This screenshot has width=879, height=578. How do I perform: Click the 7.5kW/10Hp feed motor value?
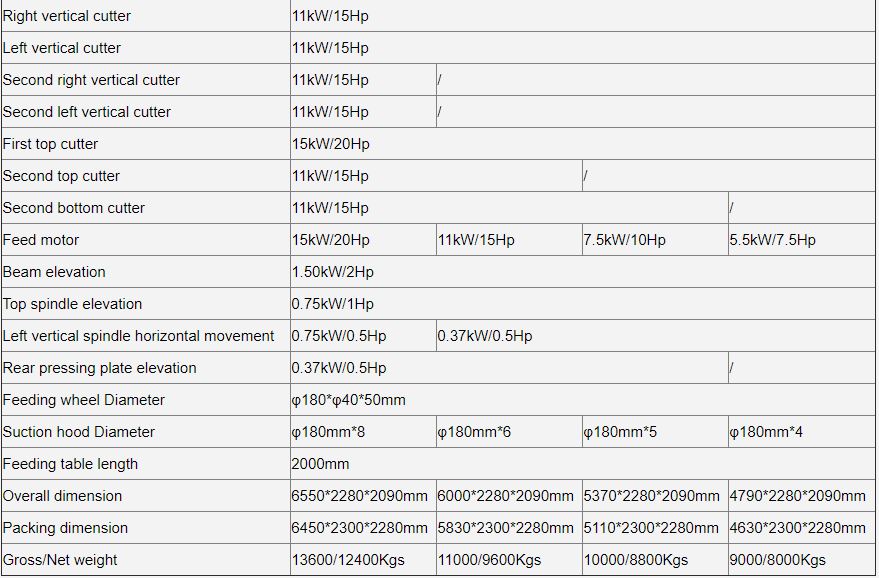624,240
